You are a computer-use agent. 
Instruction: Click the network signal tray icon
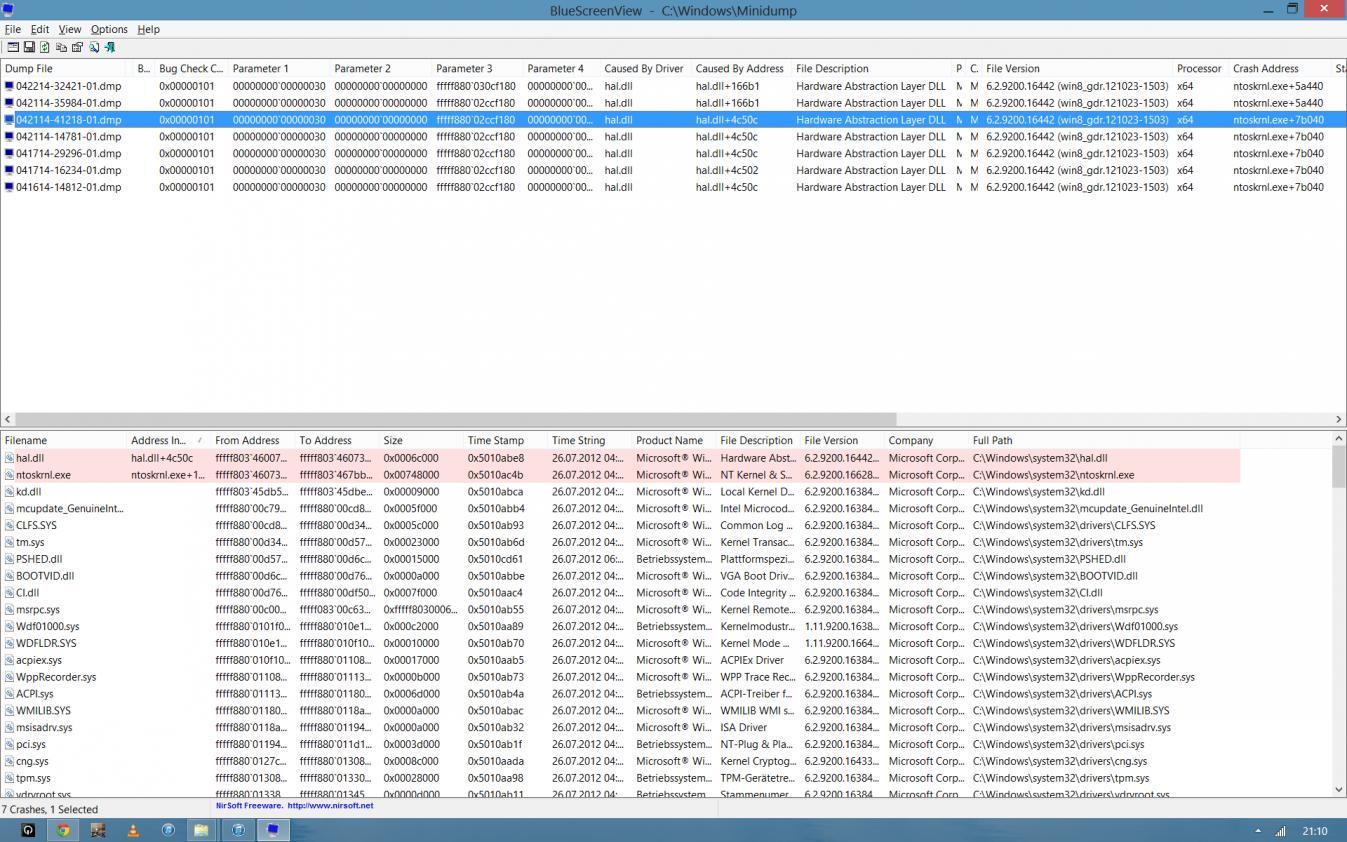pos(1281,831)
